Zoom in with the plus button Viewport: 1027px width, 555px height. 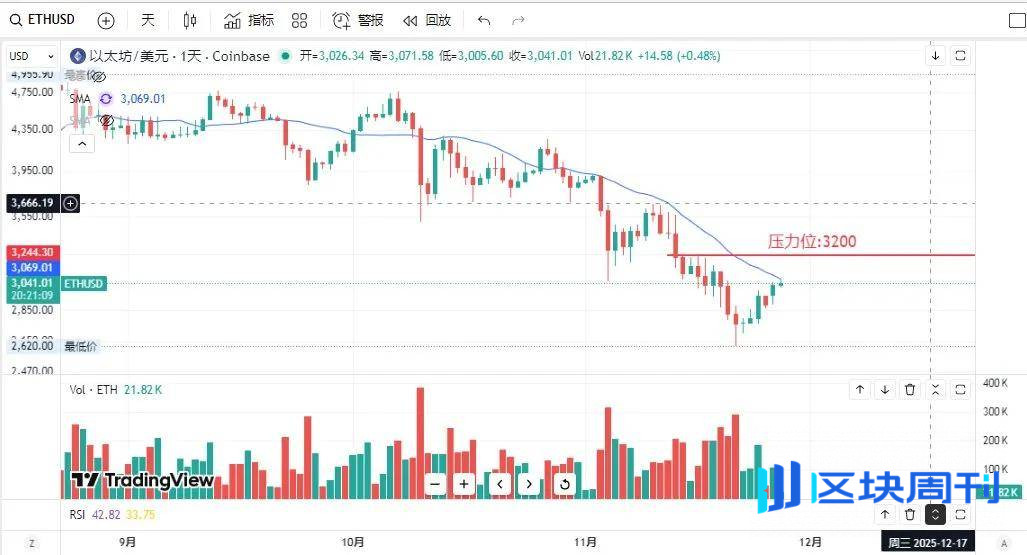pyautogui.click(x=464, y=484)
